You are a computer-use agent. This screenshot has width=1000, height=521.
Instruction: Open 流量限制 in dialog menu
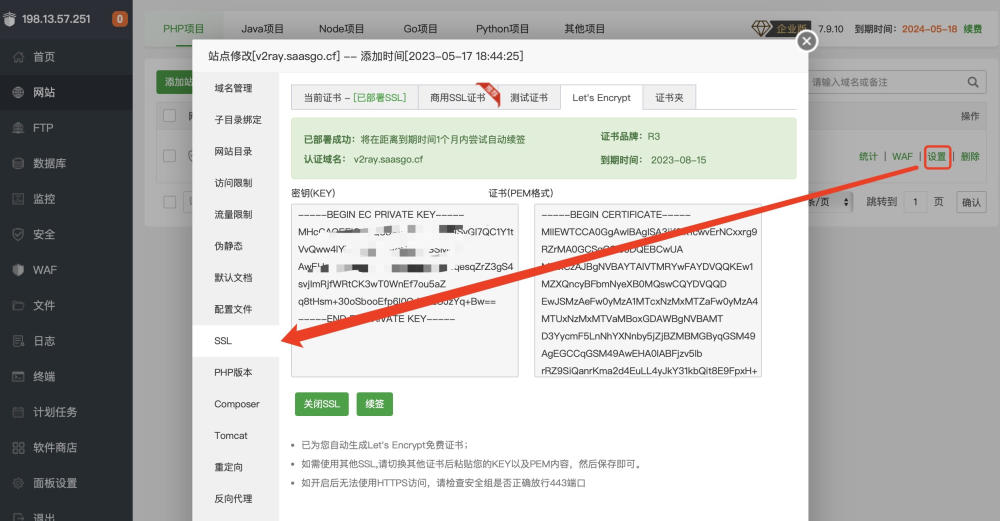(x=235, y=214)
